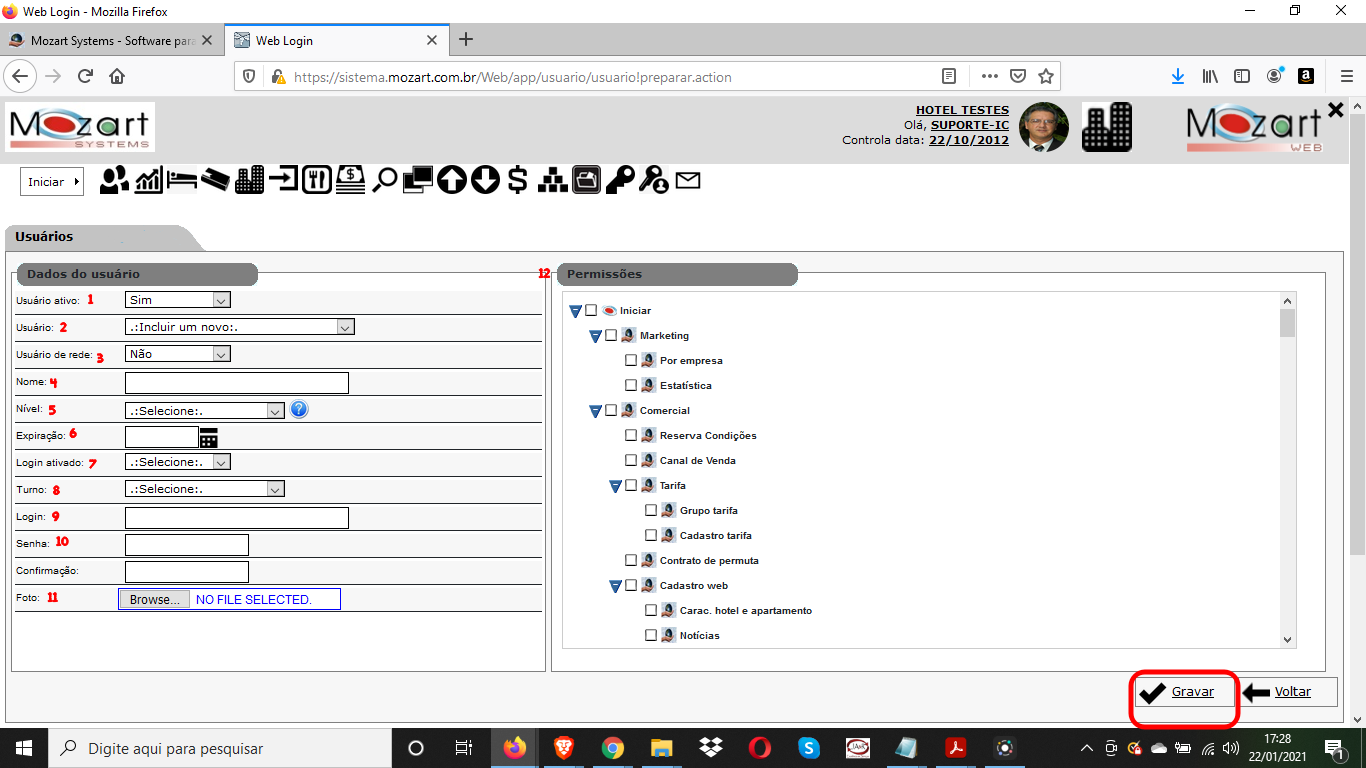Viewport: 1366px width, 768px height.
Task: Open the HOTEL TESTES link
Action: click(962, 110)
